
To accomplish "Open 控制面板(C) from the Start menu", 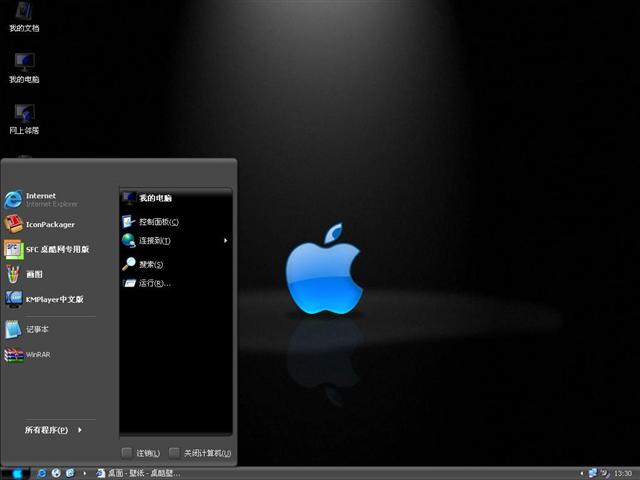I will pyautogui.click(x=150, y=222).
